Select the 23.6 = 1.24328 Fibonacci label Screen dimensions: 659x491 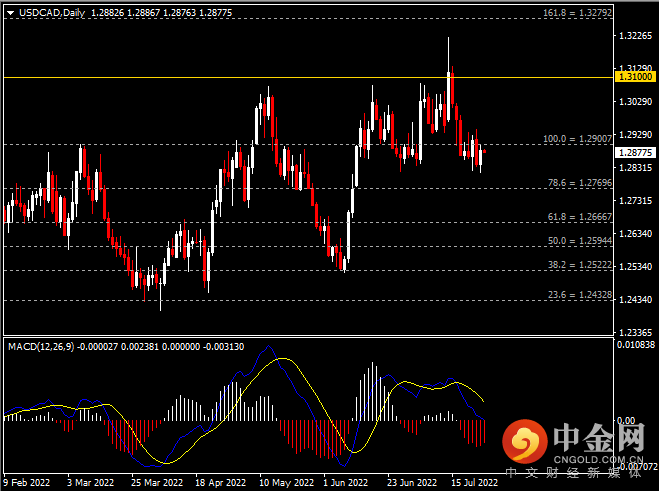point(580,295)
